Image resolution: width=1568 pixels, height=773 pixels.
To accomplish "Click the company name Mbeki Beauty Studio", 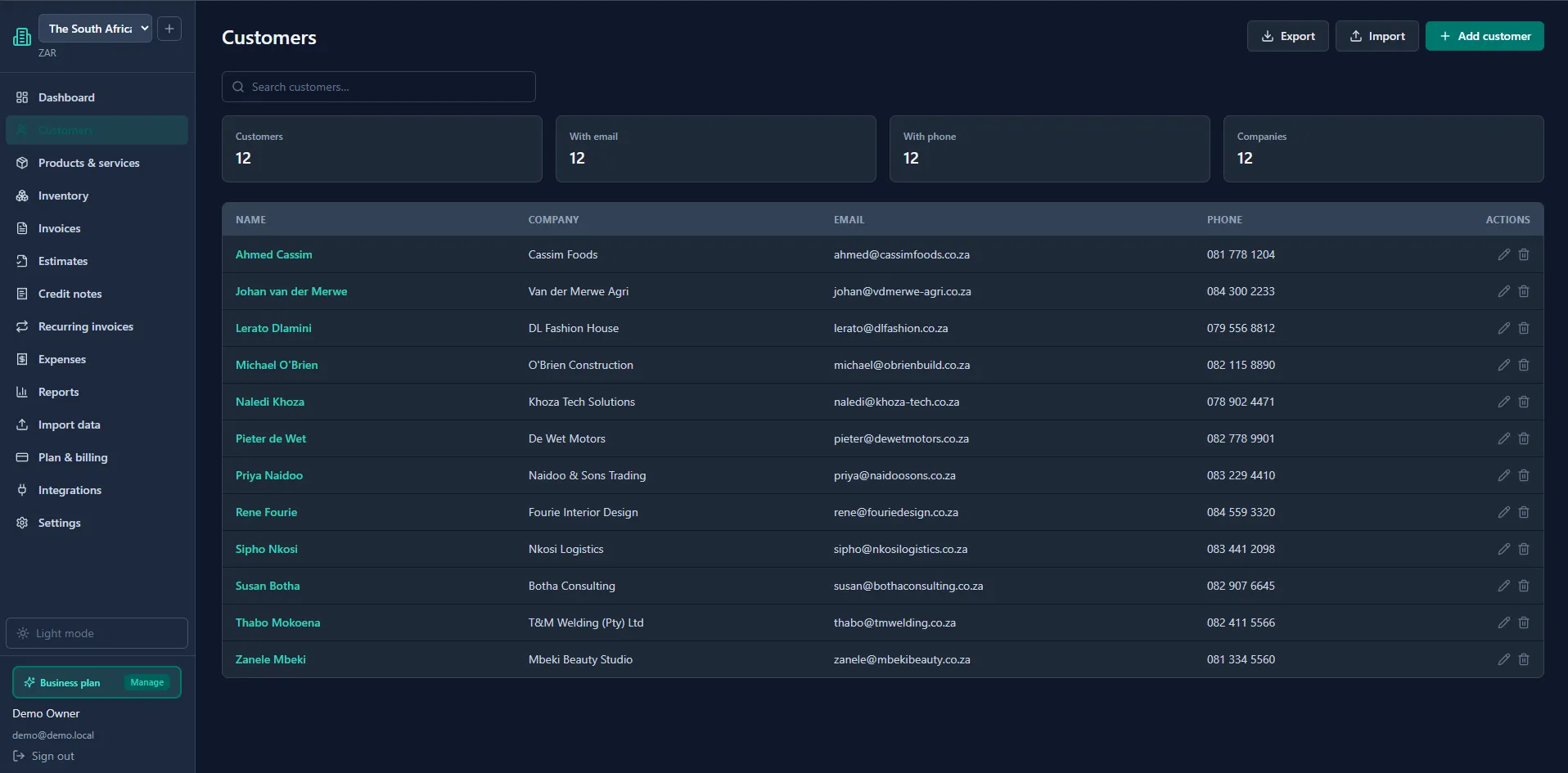I will pyautogui.click(x=580, y=659).
